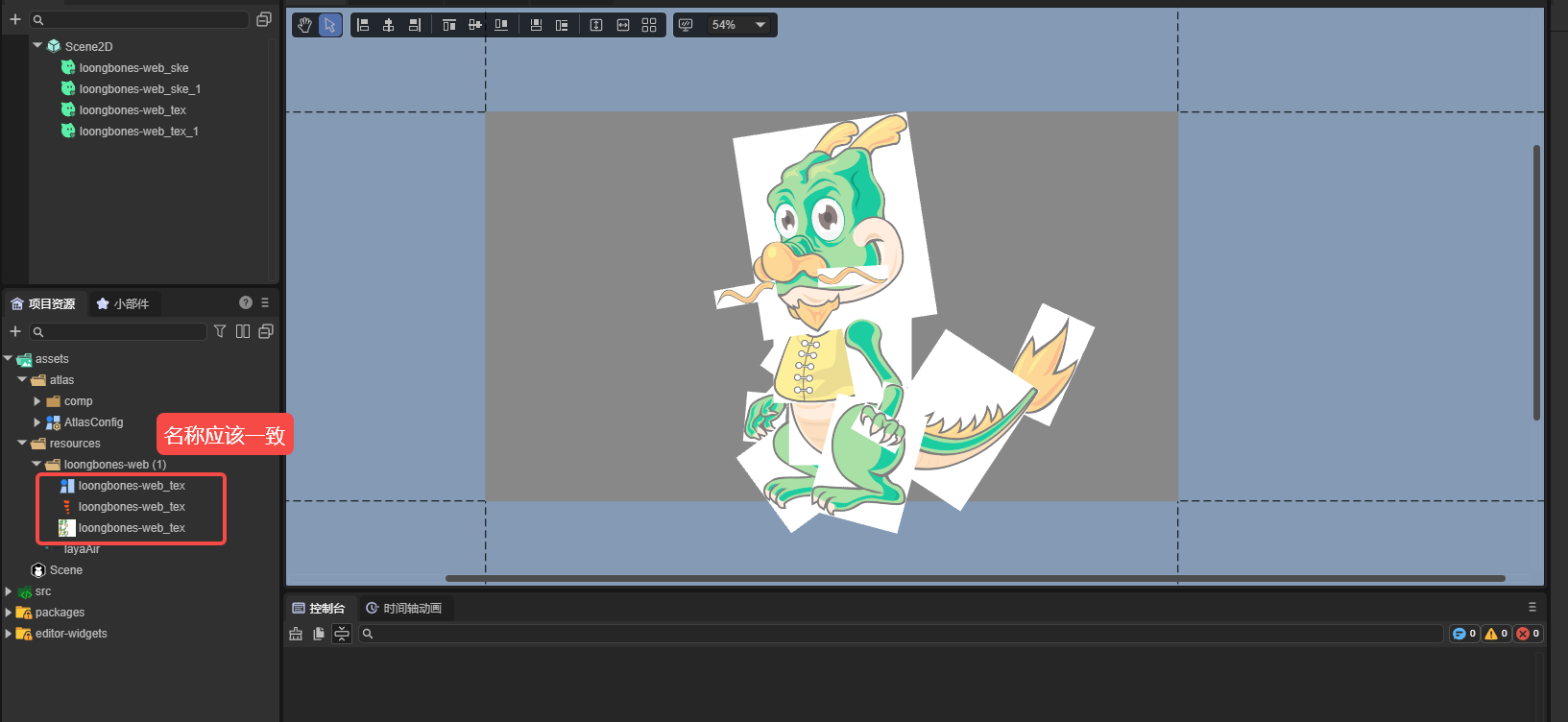Open the preview monitor icon in the toolbar
The image size is (1568, 722).
686,25
